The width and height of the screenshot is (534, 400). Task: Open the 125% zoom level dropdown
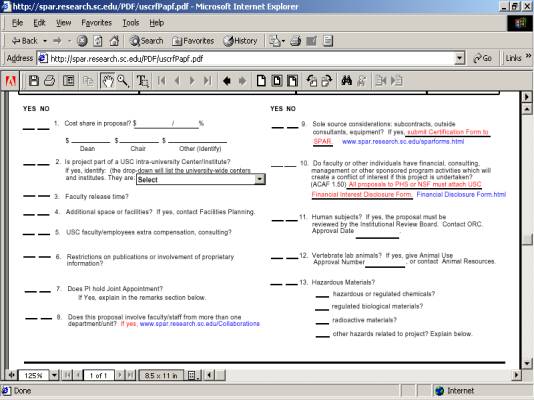54,375
